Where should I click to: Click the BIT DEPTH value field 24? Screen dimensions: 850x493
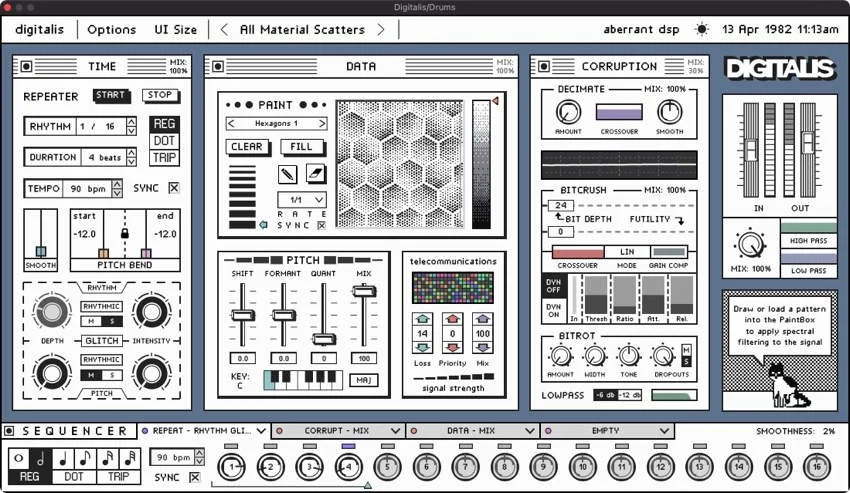tap(561, 206)
